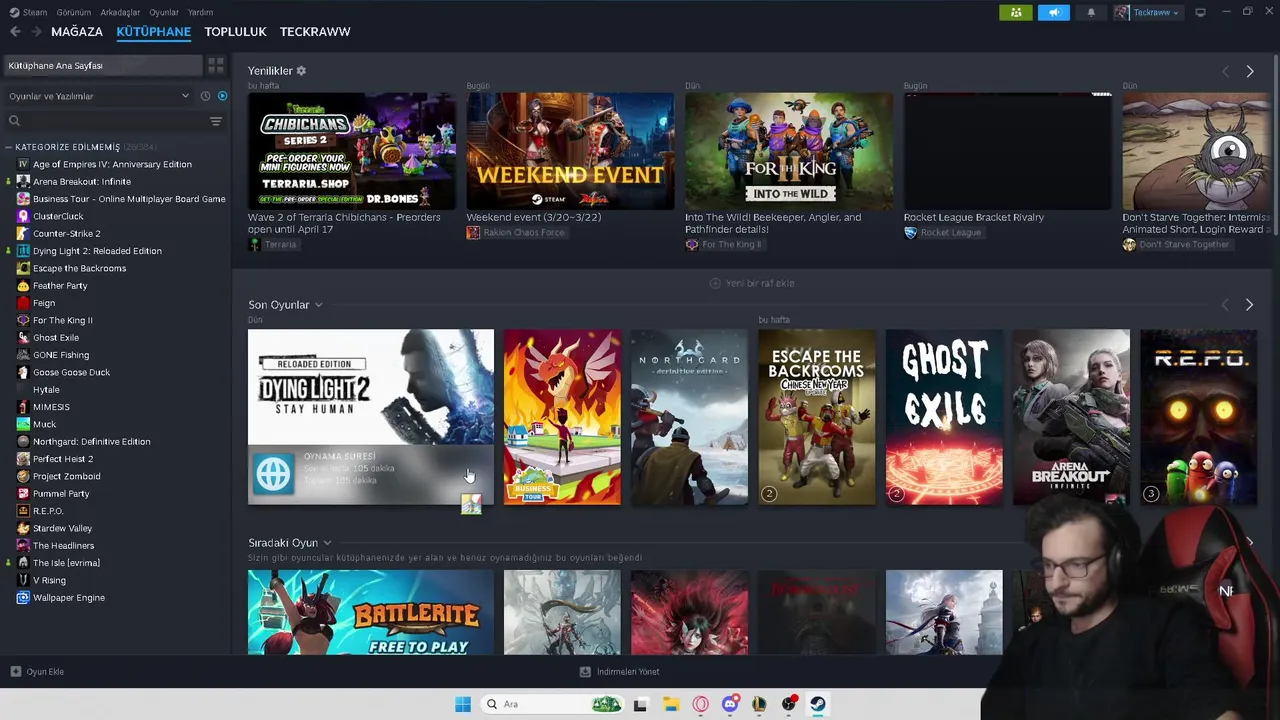The height and width of the screenshot is (720, 1280).
Task: Click the Steam logo menu
Action: pyautogui.click(x=14, y=12)
